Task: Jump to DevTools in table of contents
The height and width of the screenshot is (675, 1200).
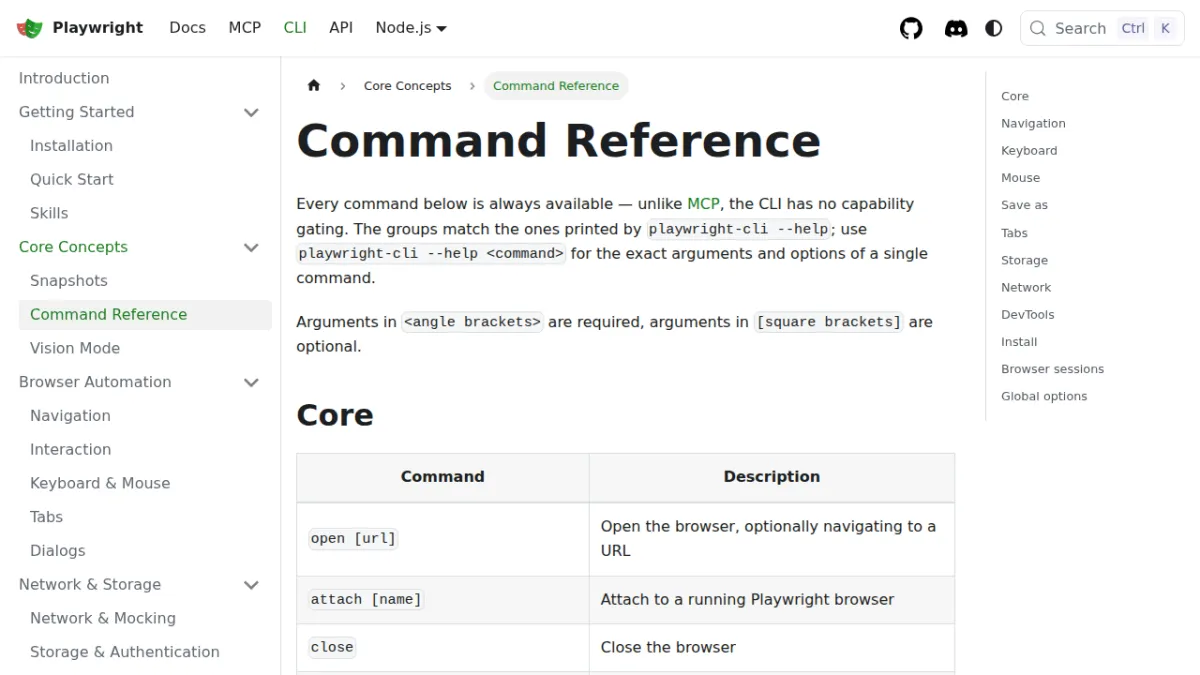Action: (1028, 314)
